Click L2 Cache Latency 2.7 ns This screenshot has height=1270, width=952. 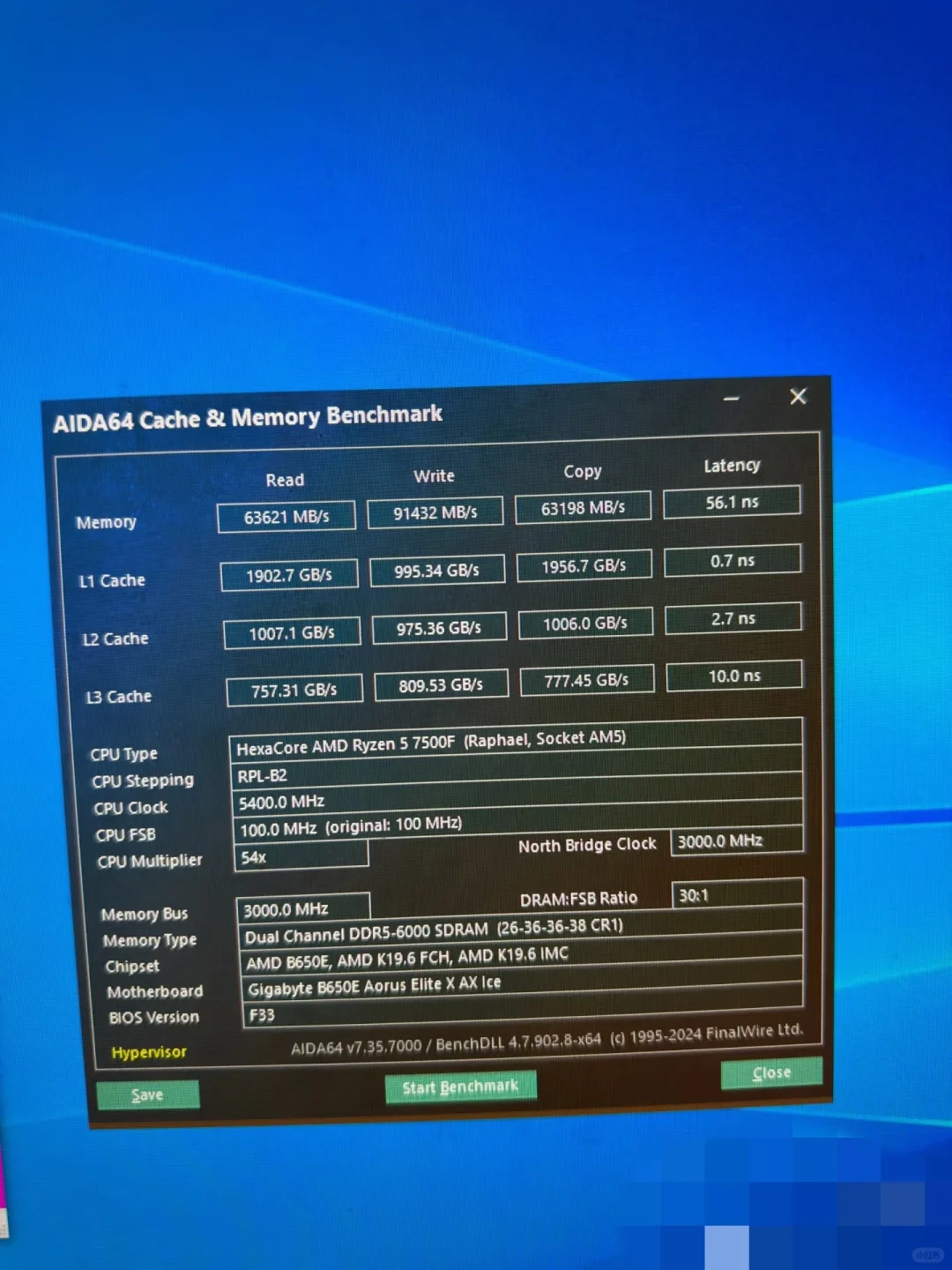tap(733, 618)
